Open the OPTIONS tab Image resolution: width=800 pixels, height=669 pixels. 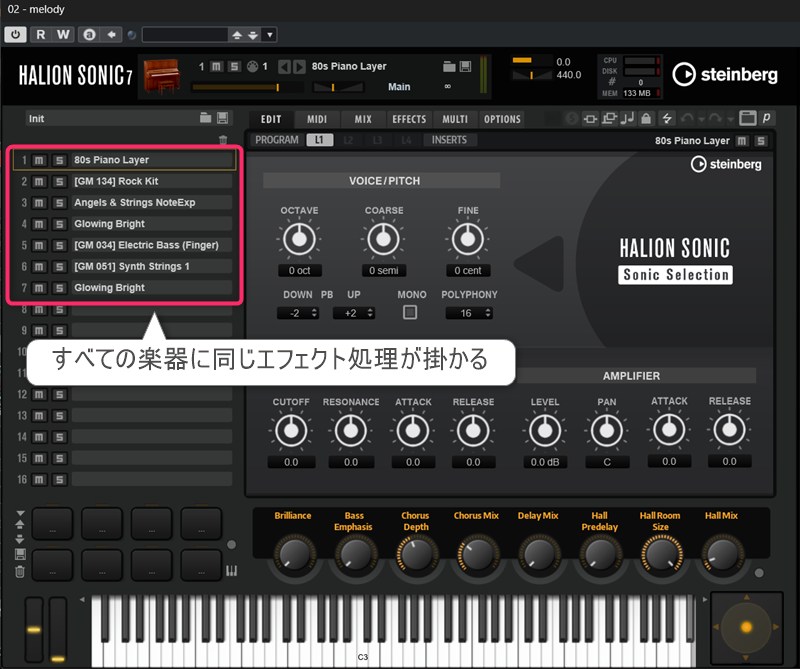point(503,119)
